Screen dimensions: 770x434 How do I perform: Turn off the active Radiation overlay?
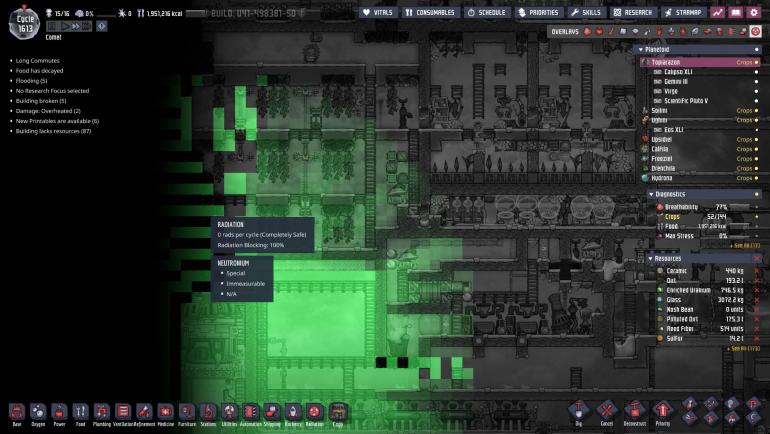755,31
